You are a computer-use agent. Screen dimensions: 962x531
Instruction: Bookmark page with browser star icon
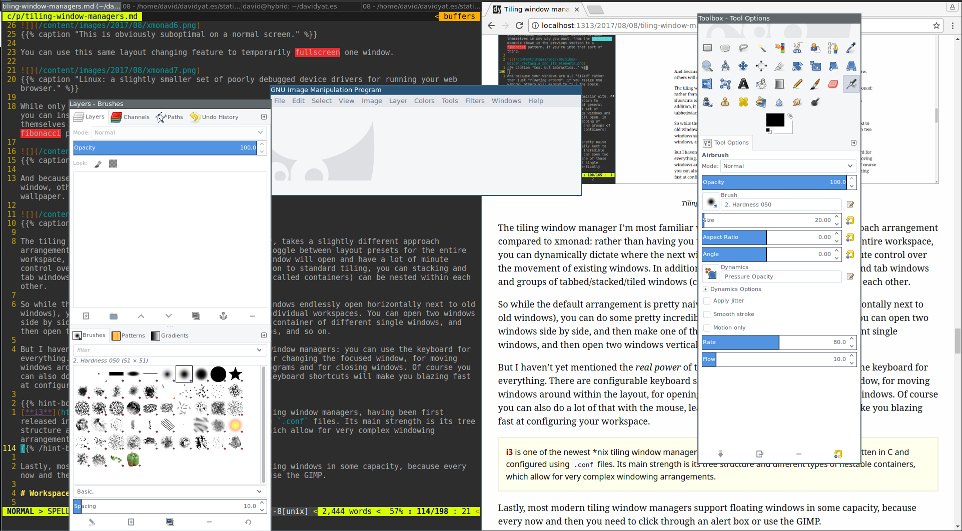(936, 26)
